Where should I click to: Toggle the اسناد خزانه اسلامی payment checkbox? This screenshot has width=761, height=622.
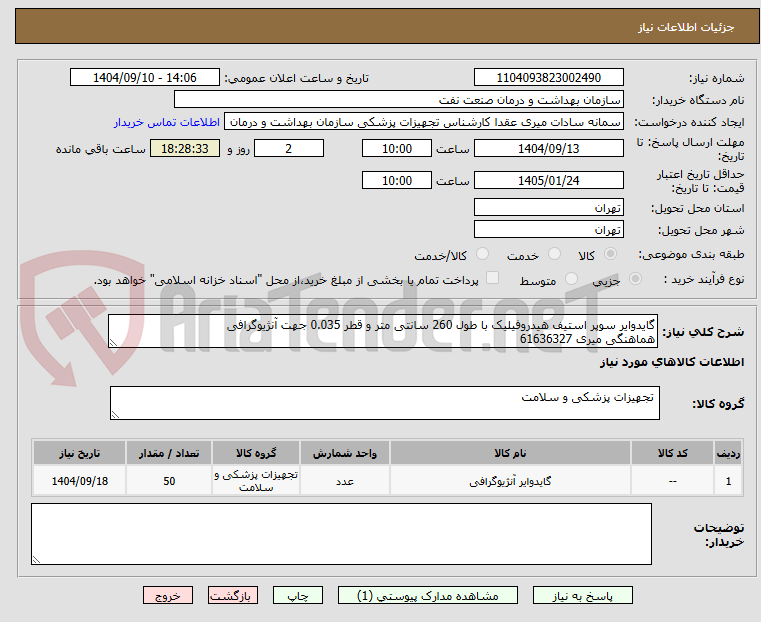point(492,278)
